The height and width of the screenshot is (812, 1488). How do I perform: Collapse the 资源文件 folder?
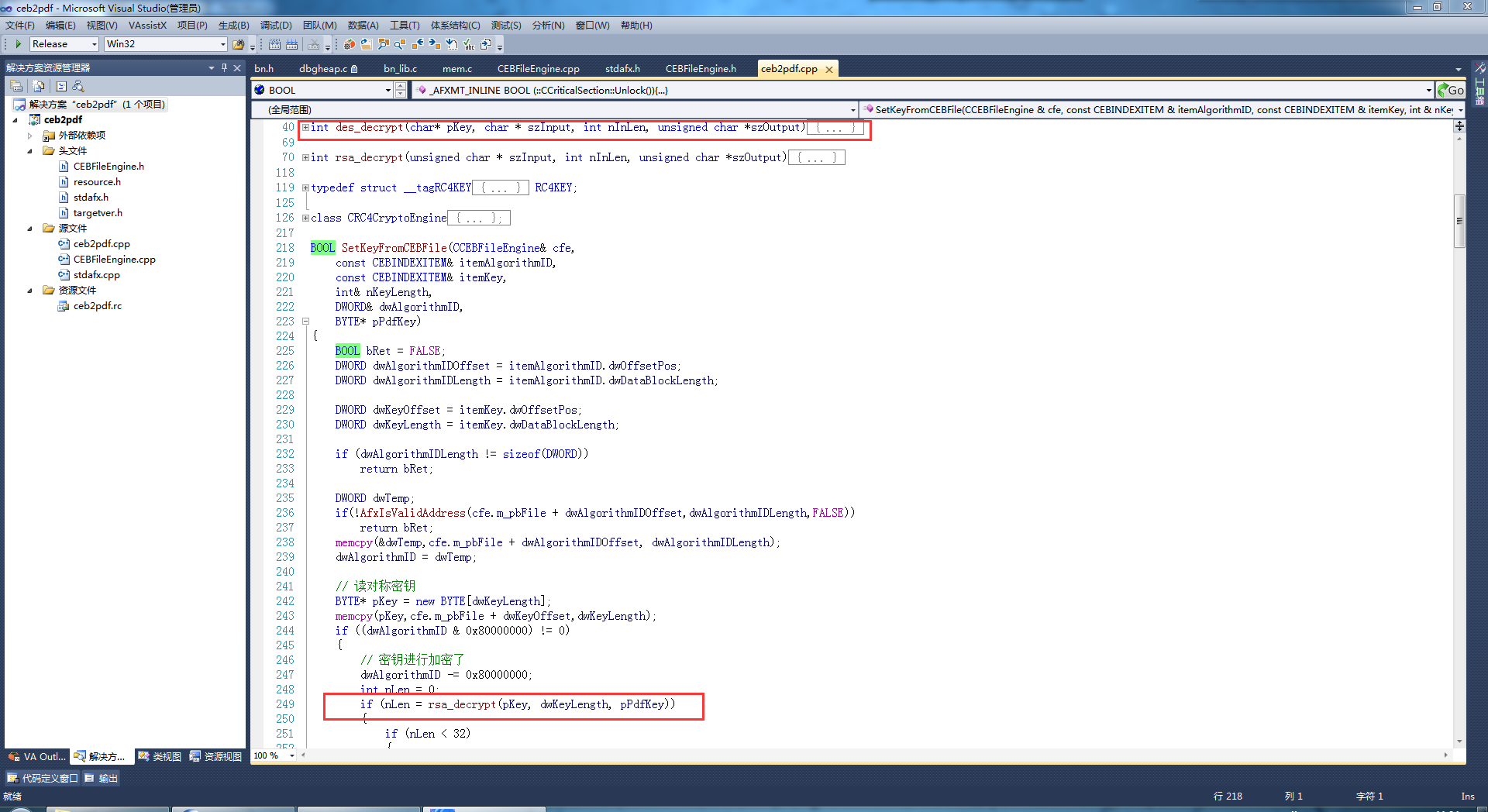pos(30,290)
